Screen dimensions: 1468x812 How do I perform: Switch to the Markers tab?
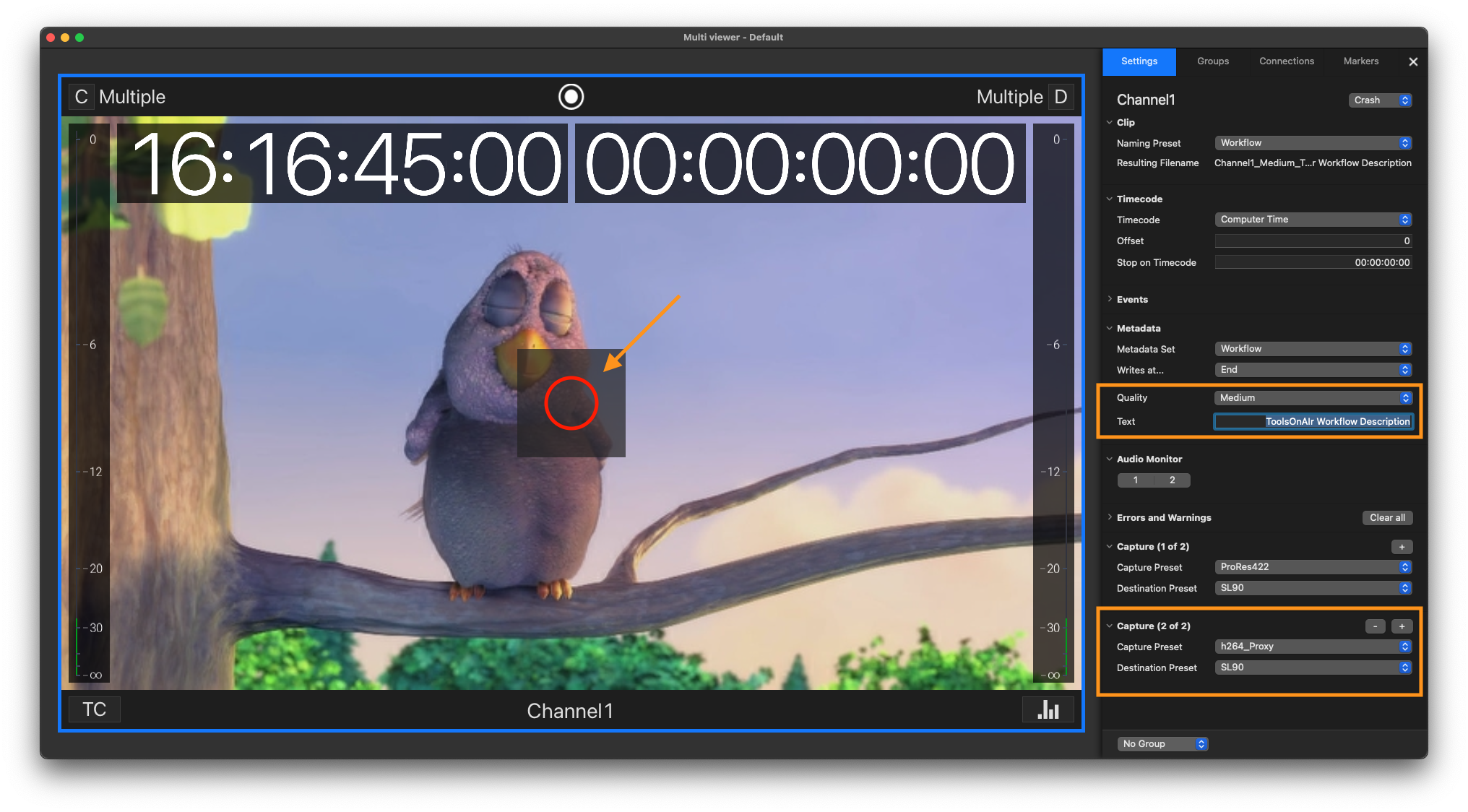1361,61
